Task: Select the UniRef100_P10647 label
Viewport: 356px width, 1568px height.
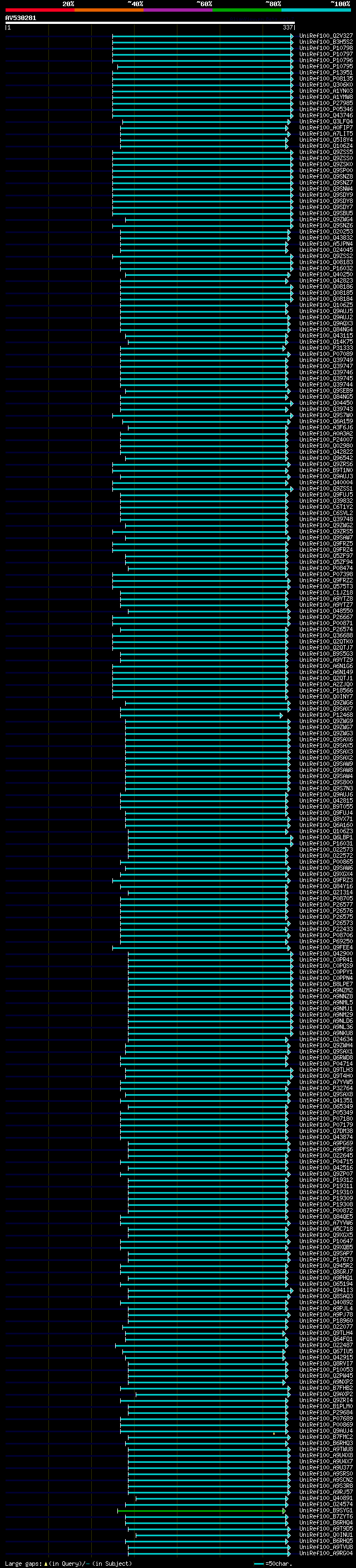Action: [x=326, y=1241]
